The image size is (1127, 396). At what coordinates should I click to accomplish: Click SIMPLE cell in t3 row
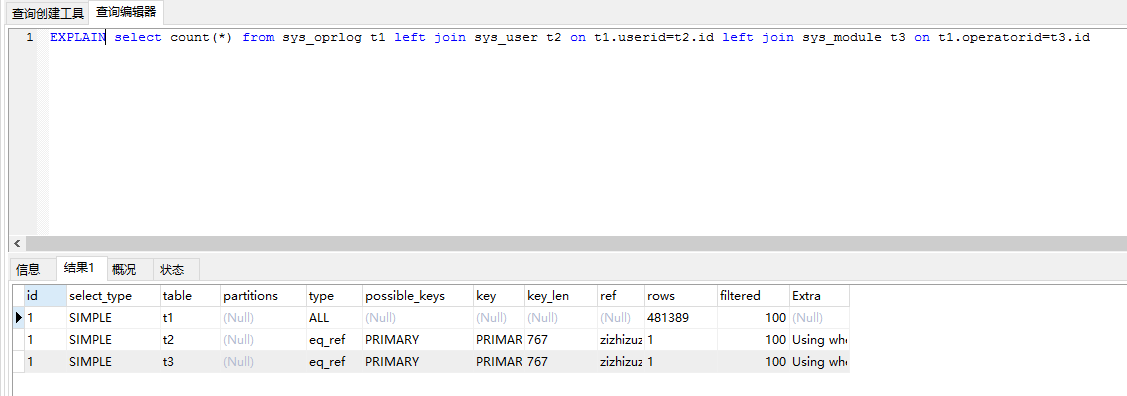point(114,362)
